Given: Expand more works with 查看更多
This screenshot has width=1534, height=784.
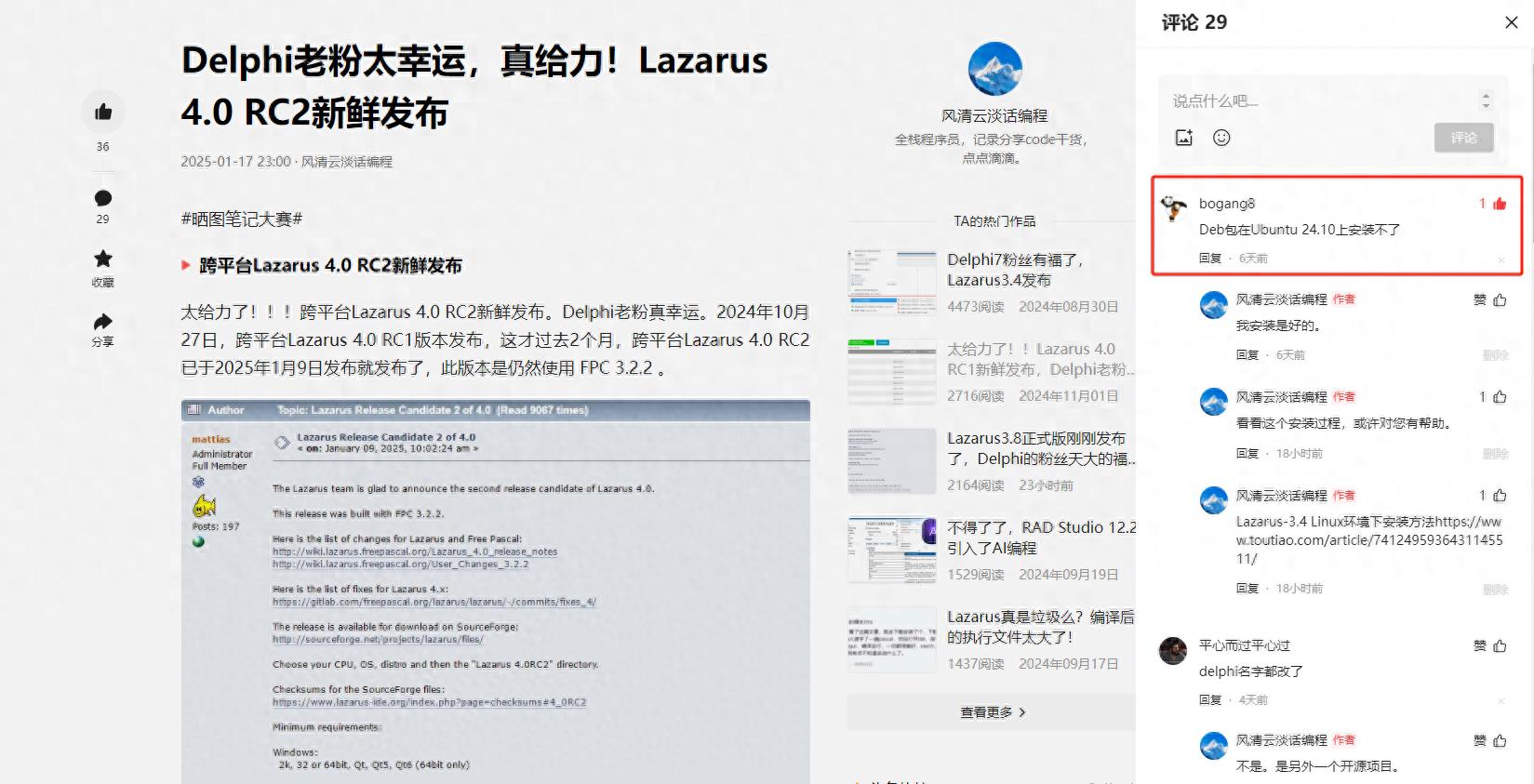Looking at the screenshot, I should pyautogui.click(x=992, y=712).
